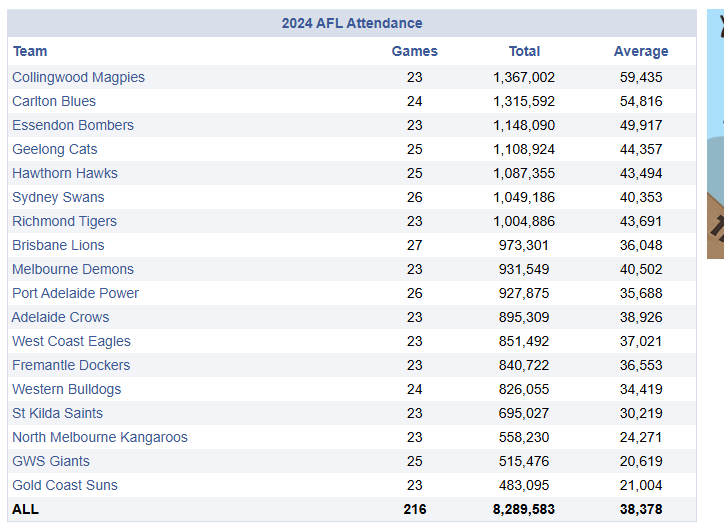This screenshot has width=724, height=529.
Task: Select total attendance value 973,301
Action: tap(524, 245)
